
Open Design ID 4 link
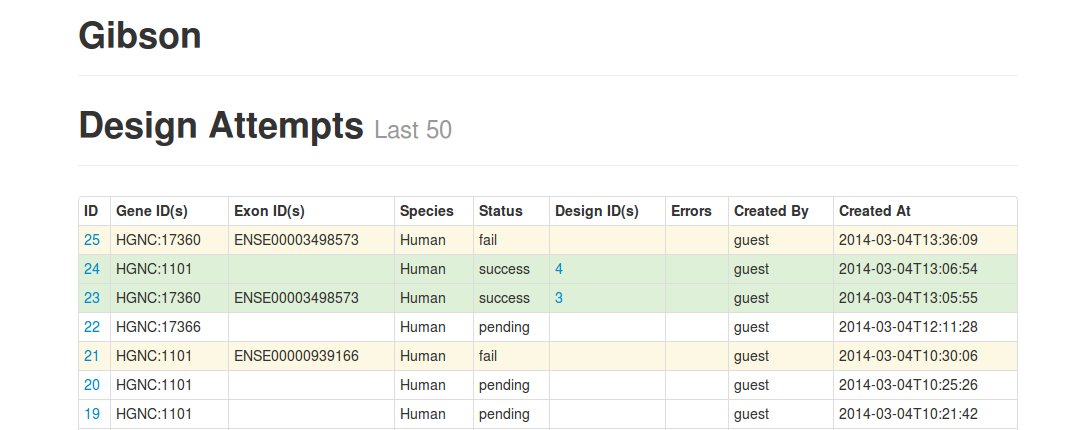(559, 269)
